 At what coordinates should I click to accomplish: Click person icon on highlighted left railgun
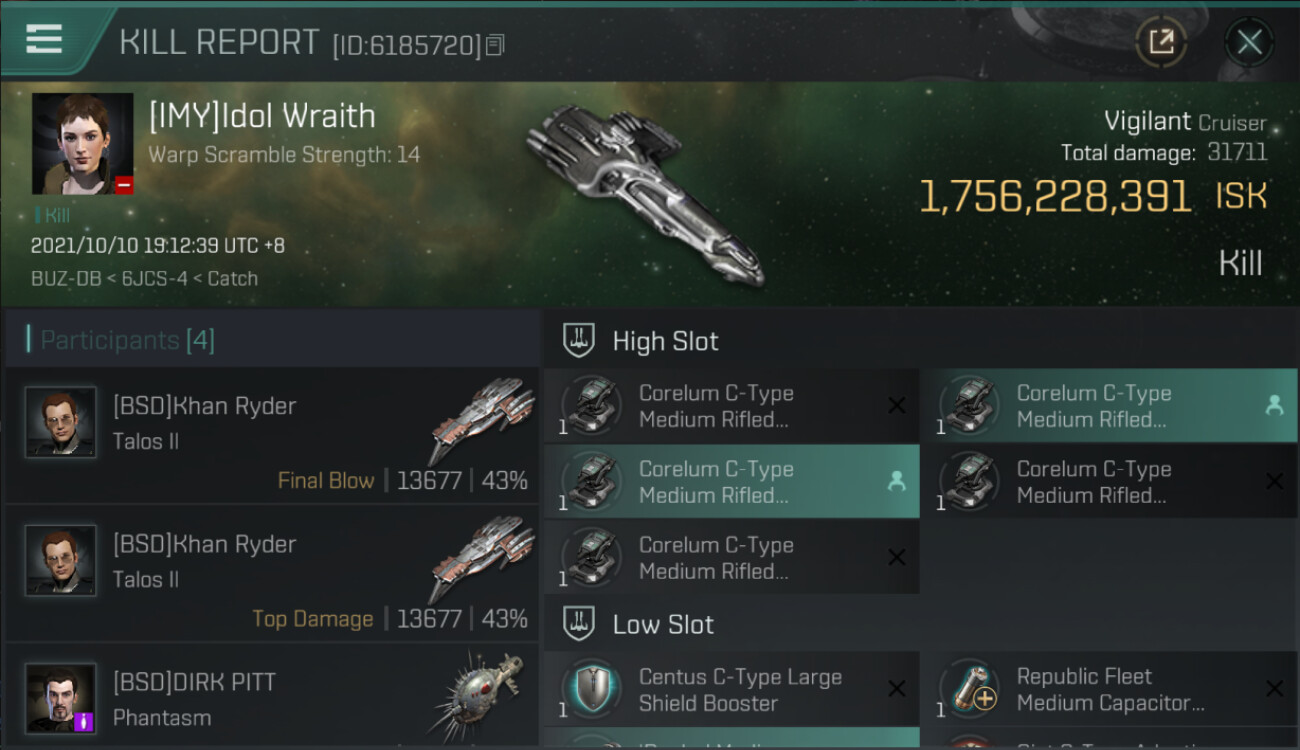coord(896,481)
